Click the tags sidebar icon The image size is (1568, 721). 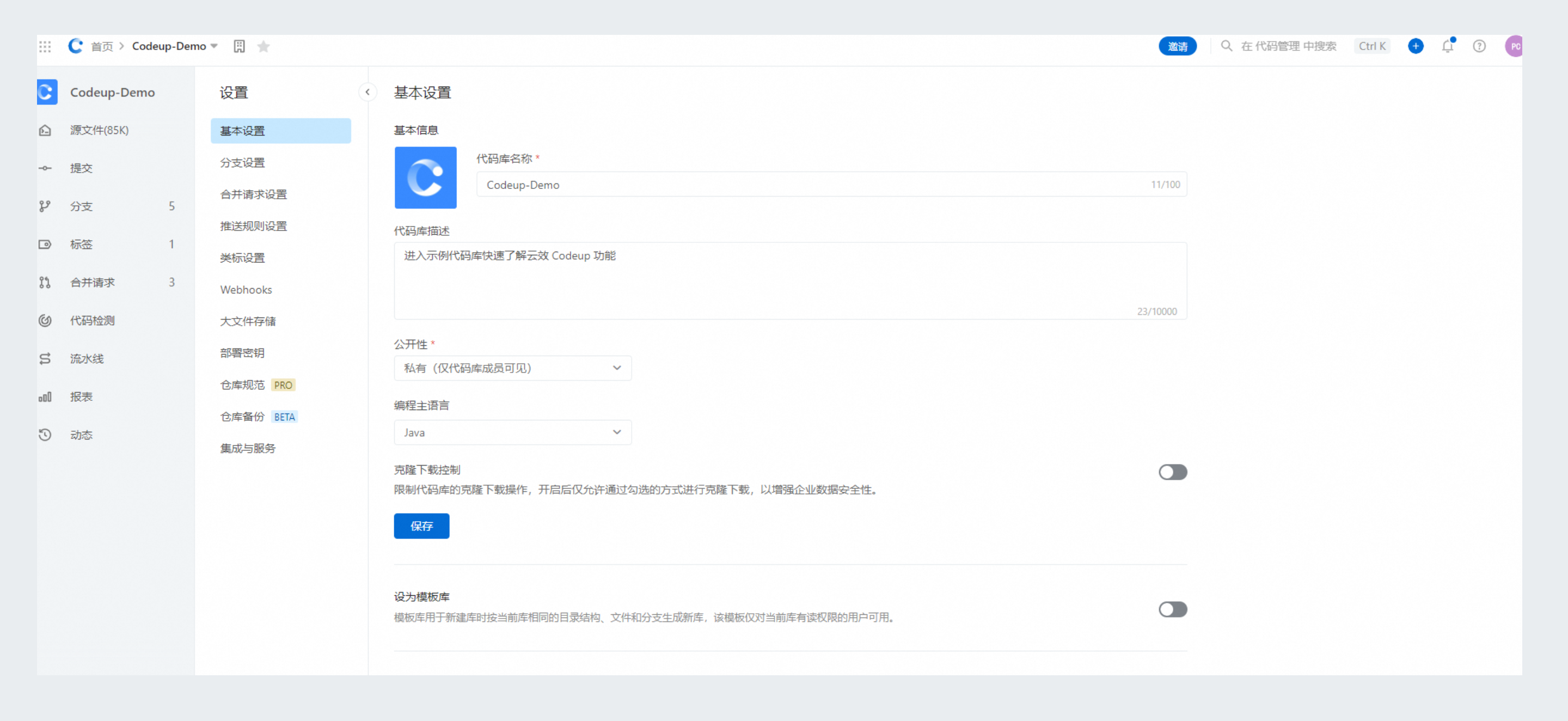45,244
